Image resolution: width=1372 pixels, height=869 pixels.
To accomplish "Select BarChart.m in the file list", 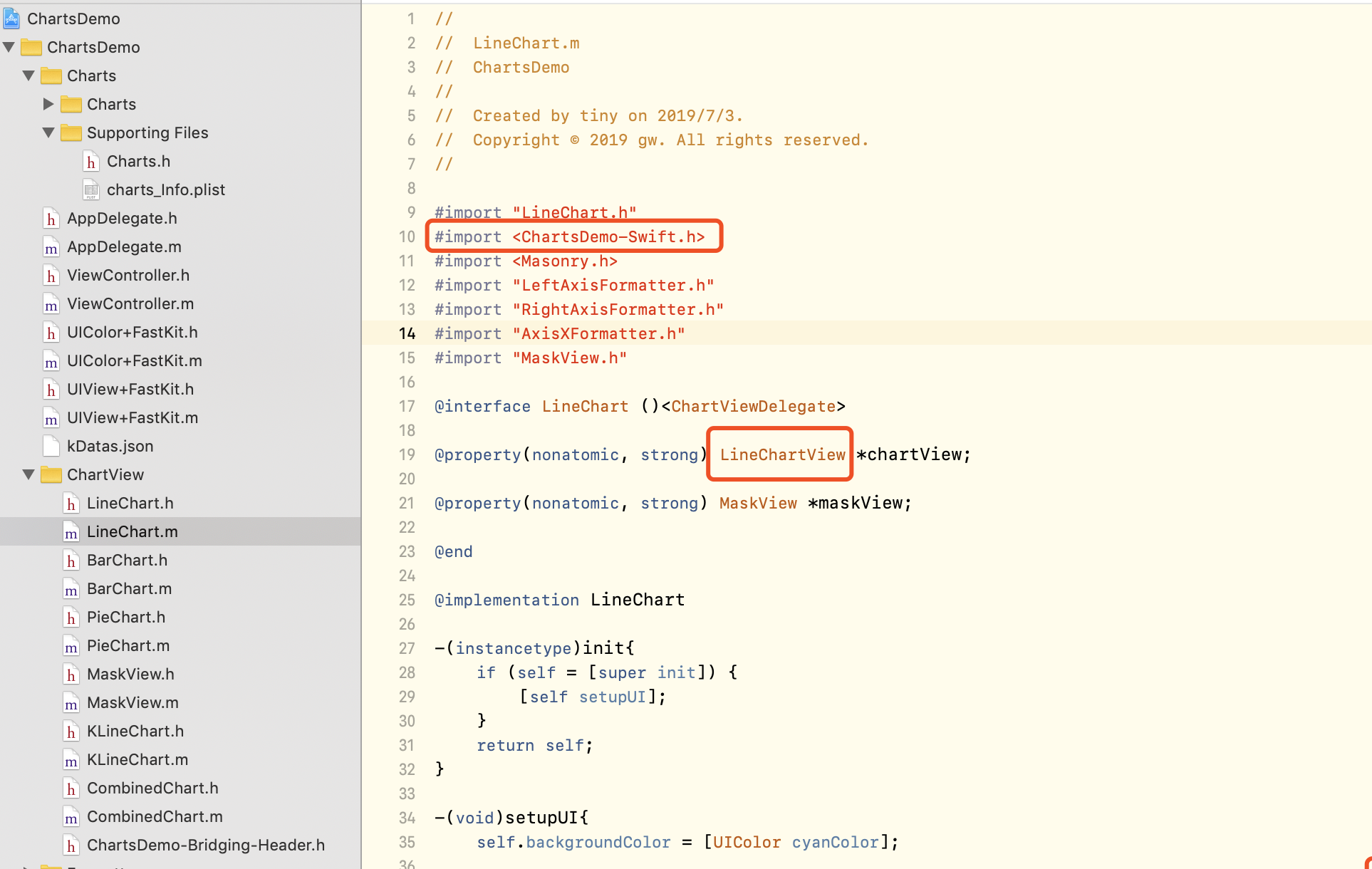I will click(x=129, y=589).
